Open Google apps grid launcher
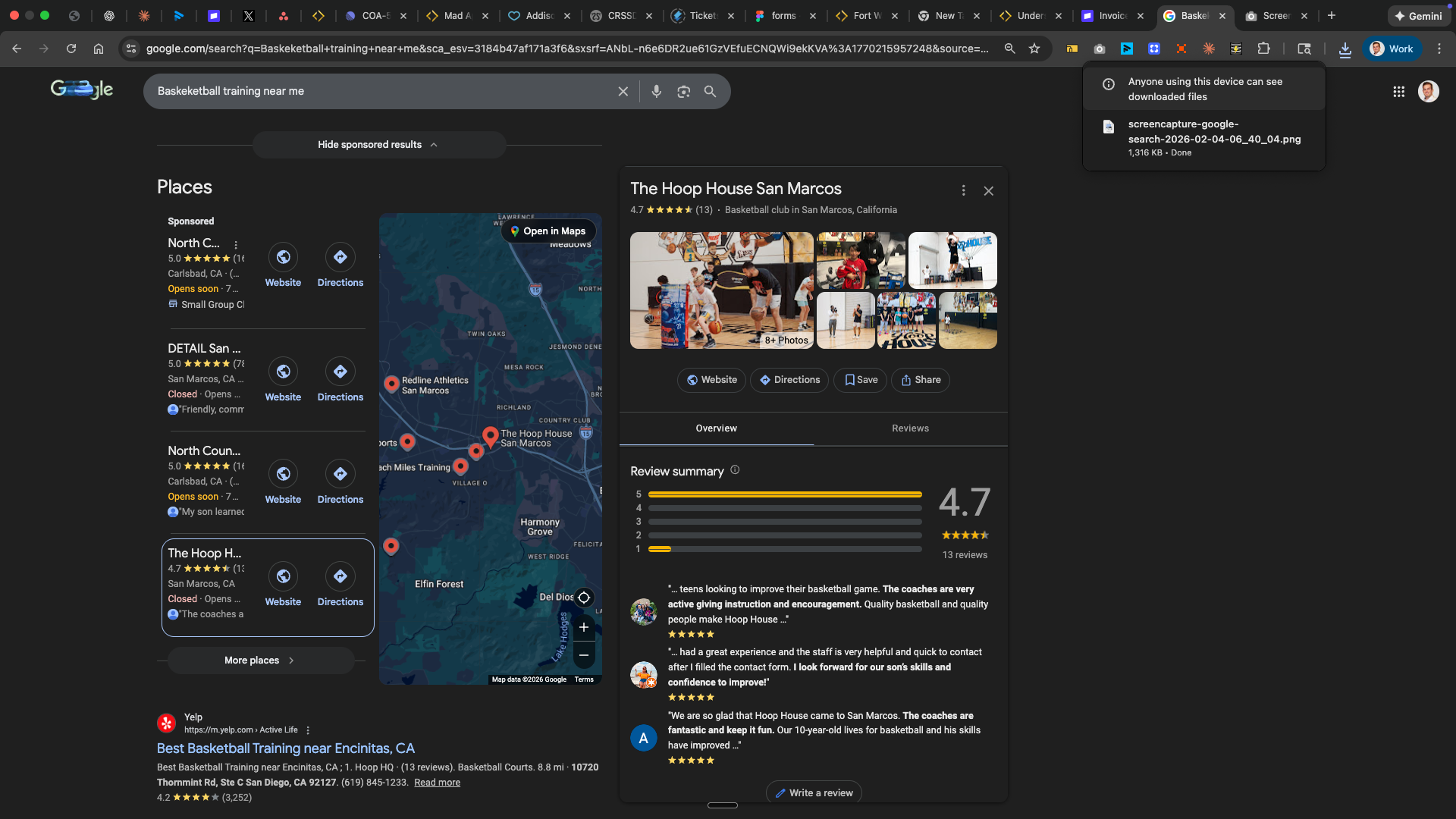Viewport: 1456px width, 819px height. [1399, 91]
